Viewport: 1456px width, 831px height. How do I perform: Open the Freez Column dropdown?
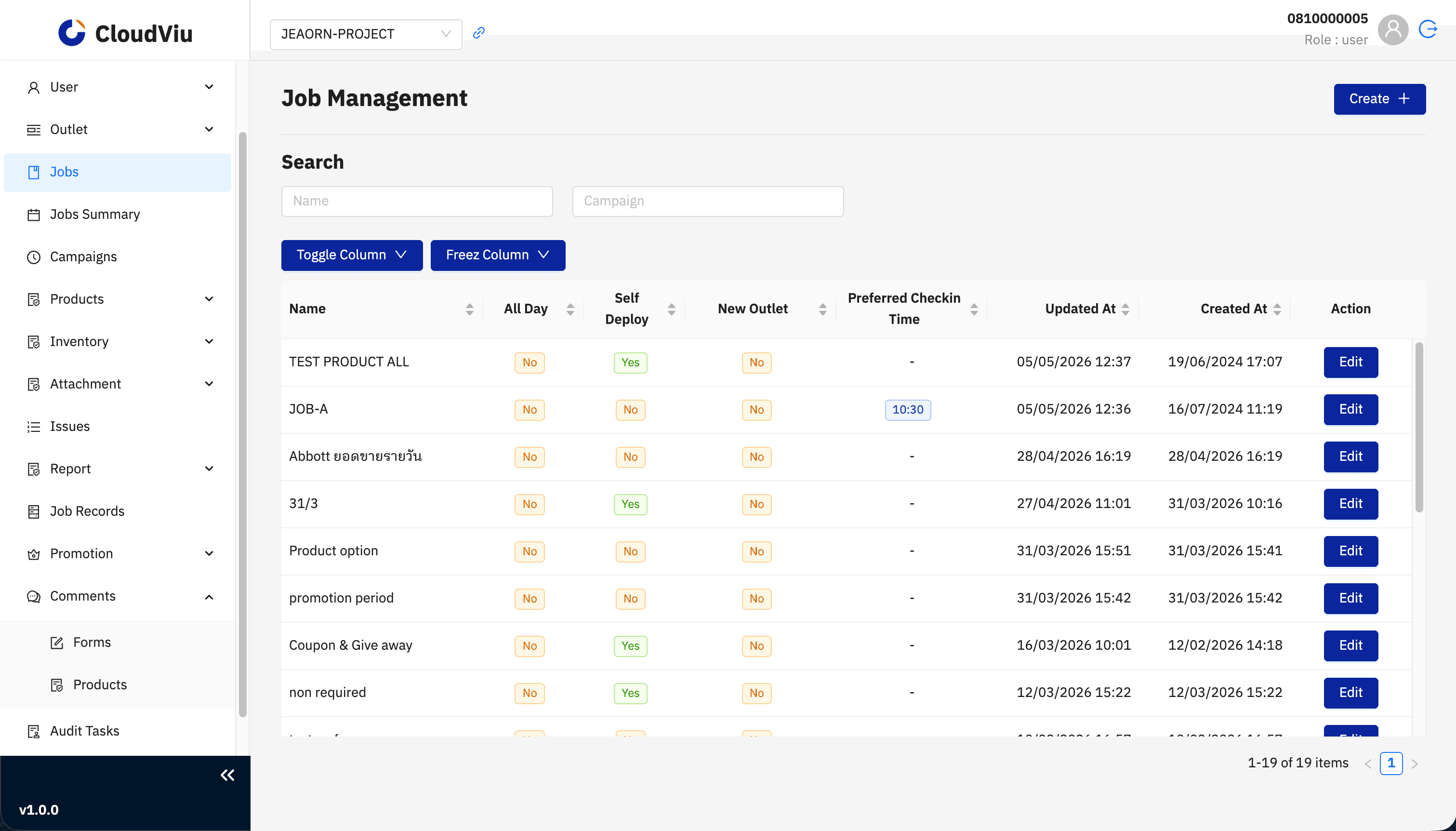pyautogui.click(x=498, y=255)
